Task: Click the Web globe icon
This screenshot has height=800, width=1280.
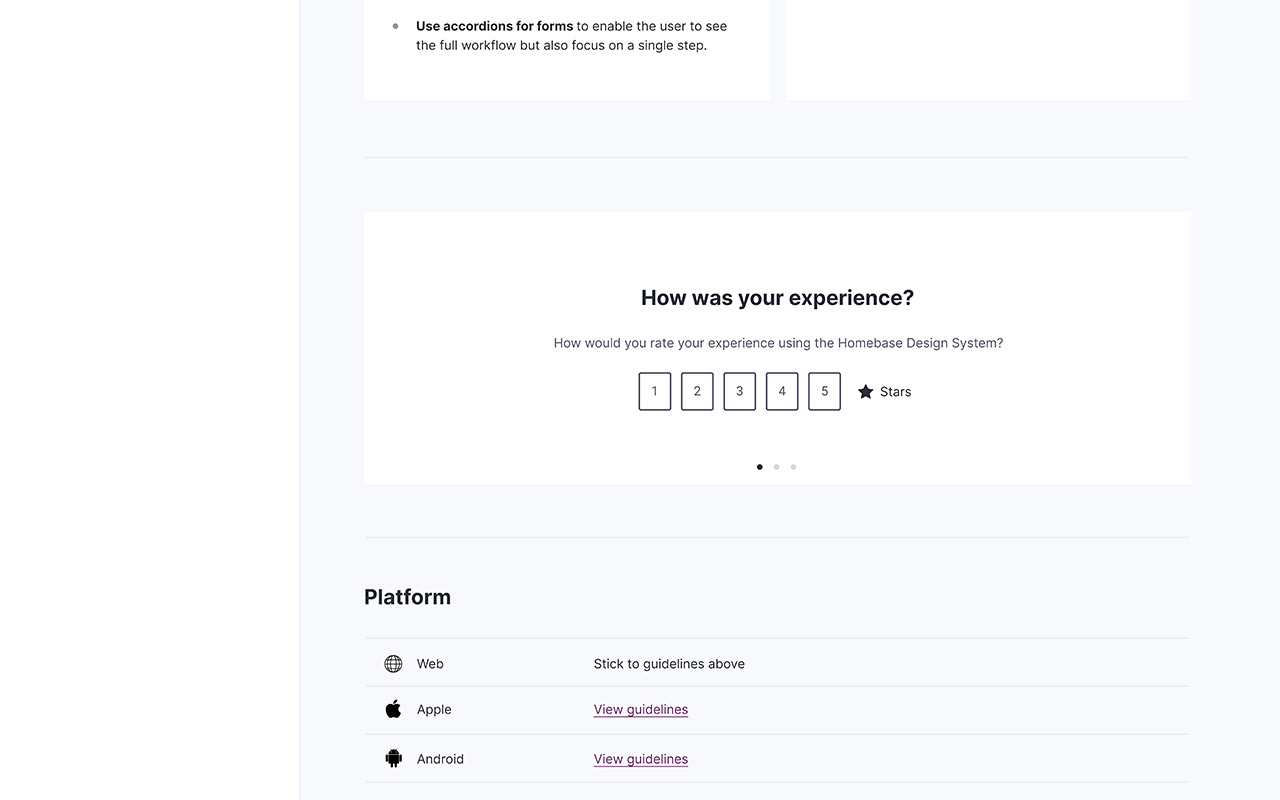Action: [394, 664]
